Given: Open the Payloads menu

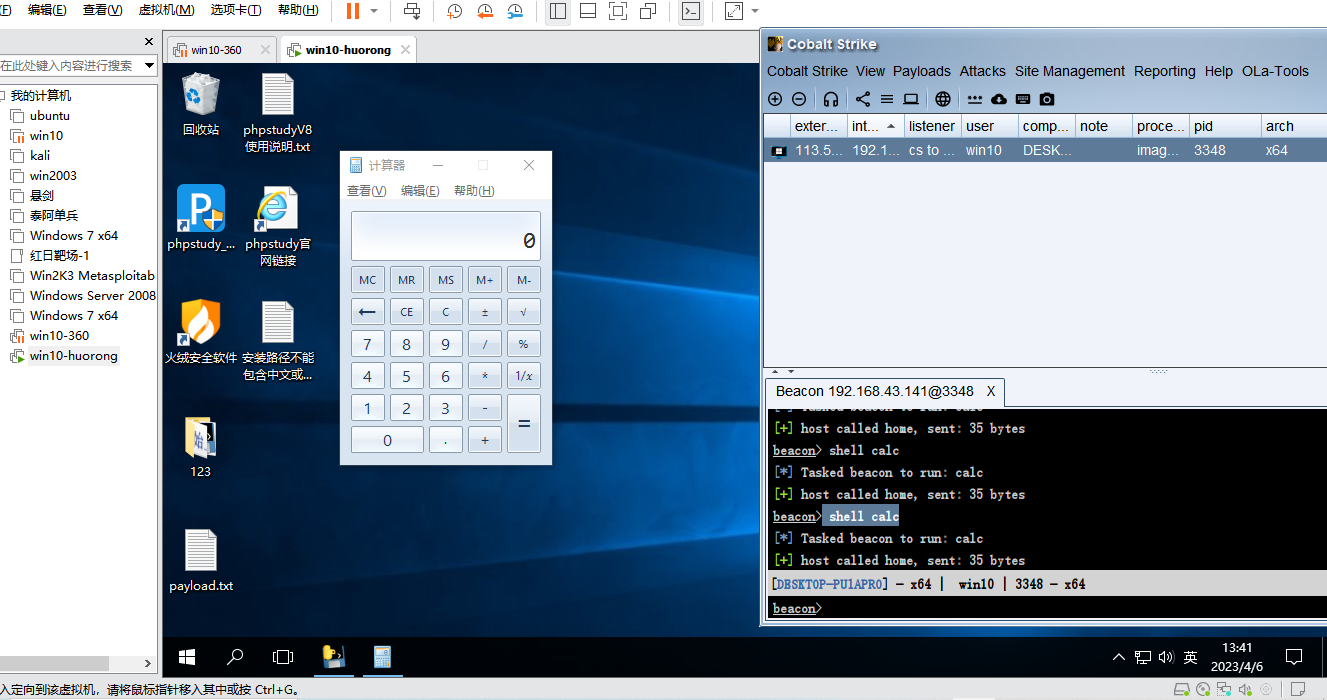Looking at the screenshot, I should click(x=922, y=71).
